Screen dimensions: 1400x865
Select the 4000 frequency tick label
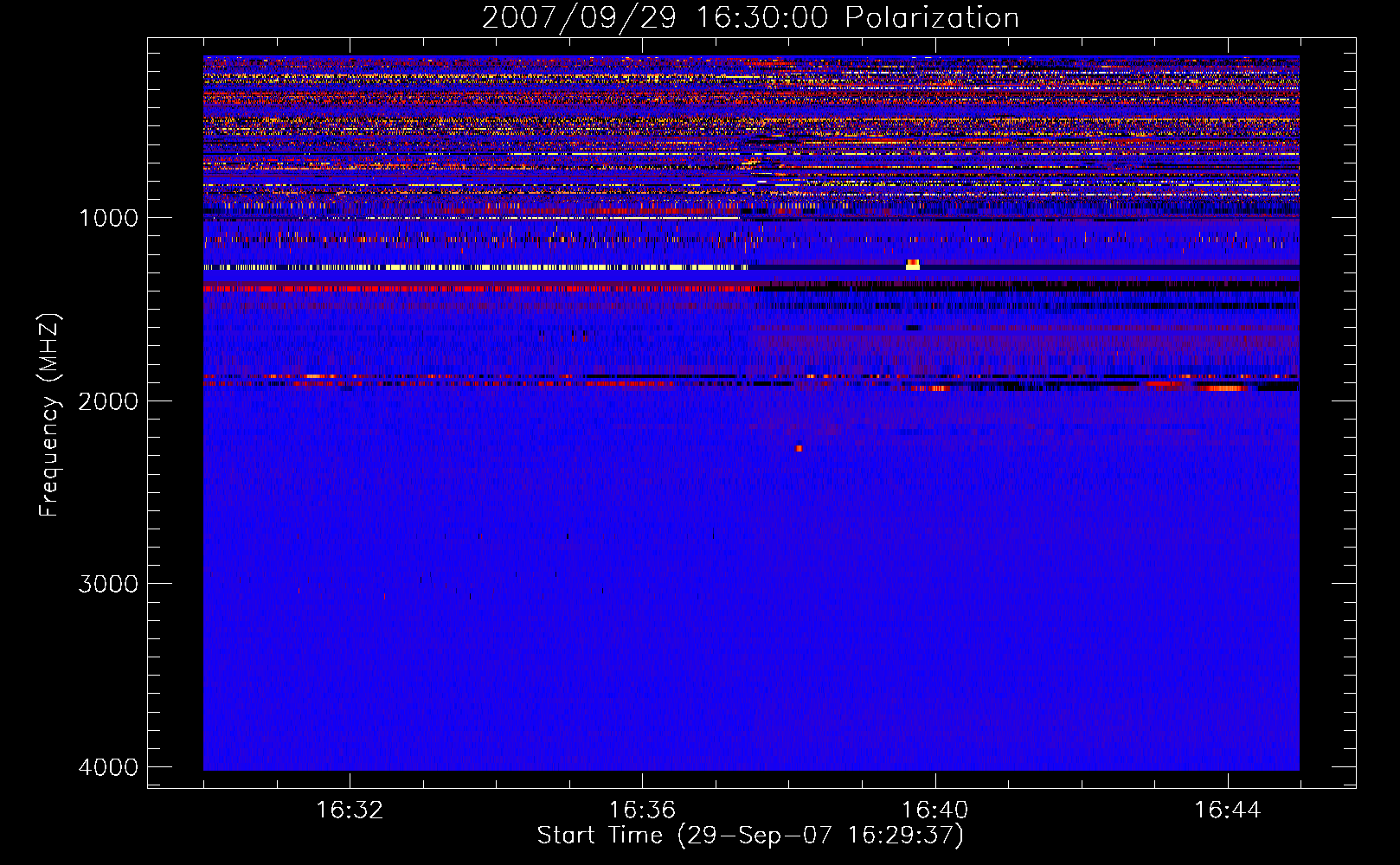point(108,766)
